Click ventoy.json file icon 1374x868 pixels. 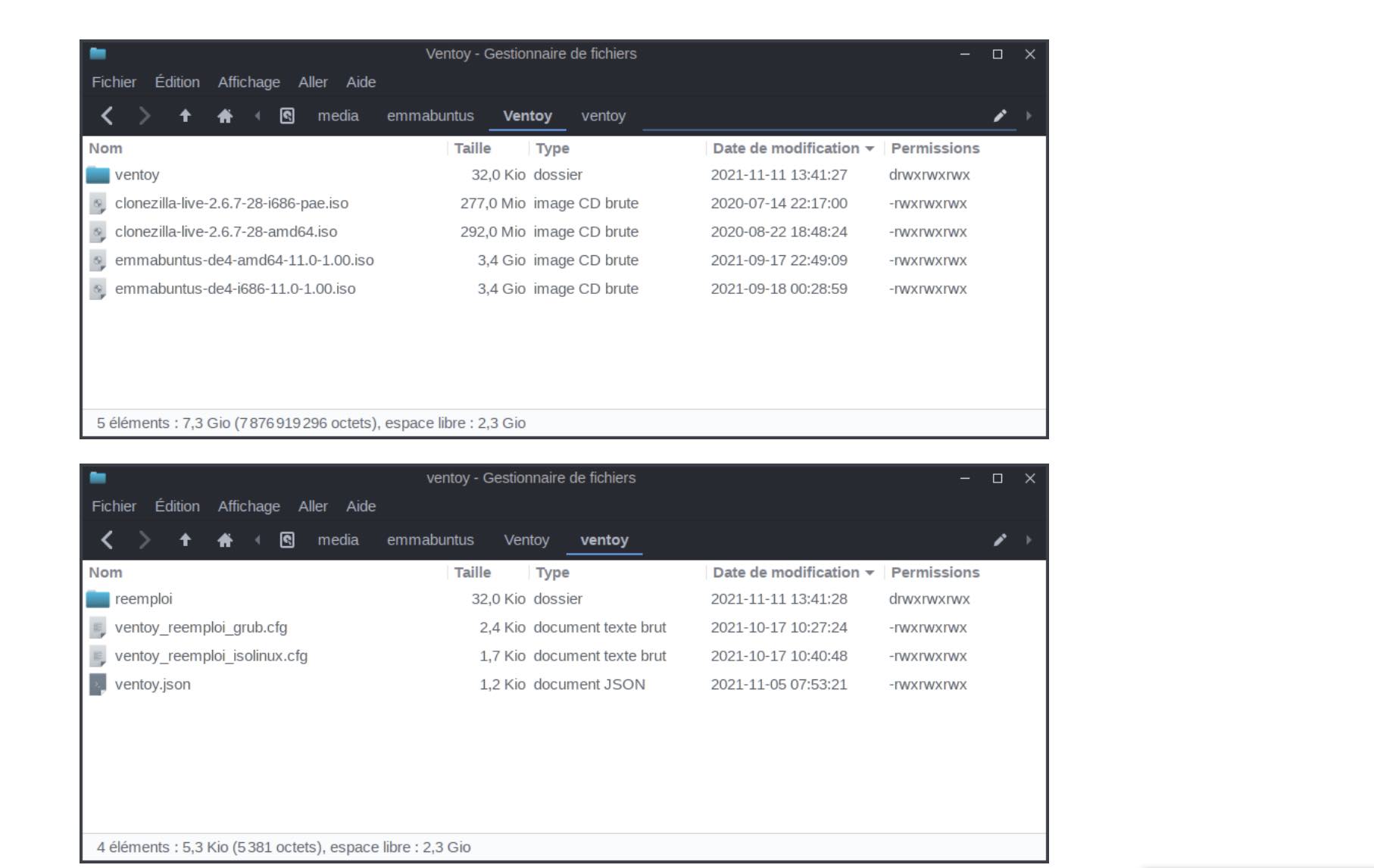pos(98,685)
